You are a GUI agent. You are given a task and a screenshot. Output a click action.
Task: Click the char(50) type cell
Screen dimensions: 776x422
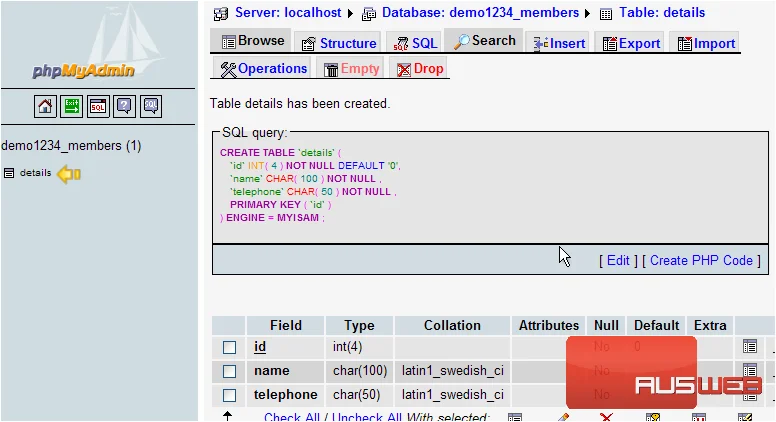point(356,394)
